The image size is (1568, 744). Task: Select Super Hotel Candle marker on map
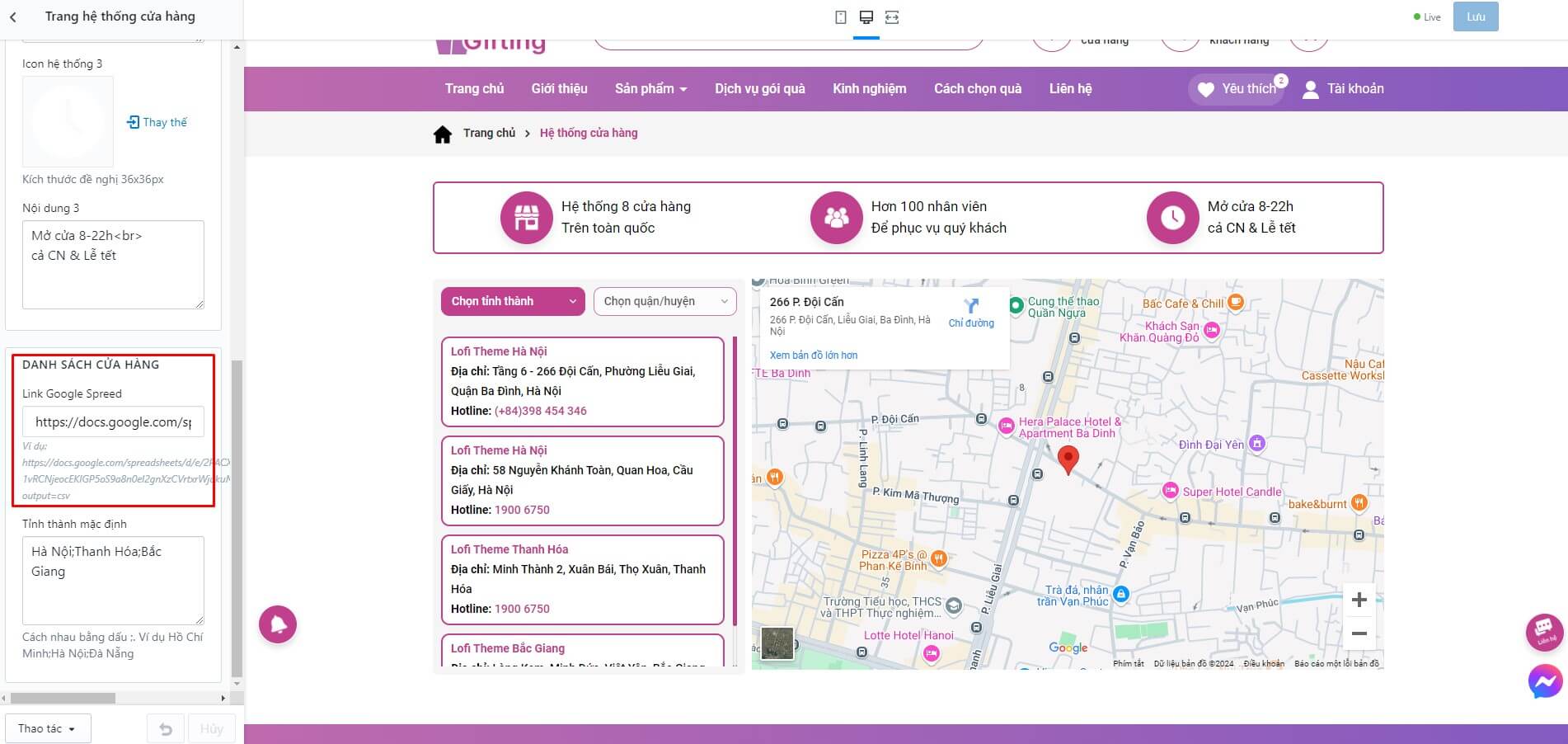[x=1170, y=491]
